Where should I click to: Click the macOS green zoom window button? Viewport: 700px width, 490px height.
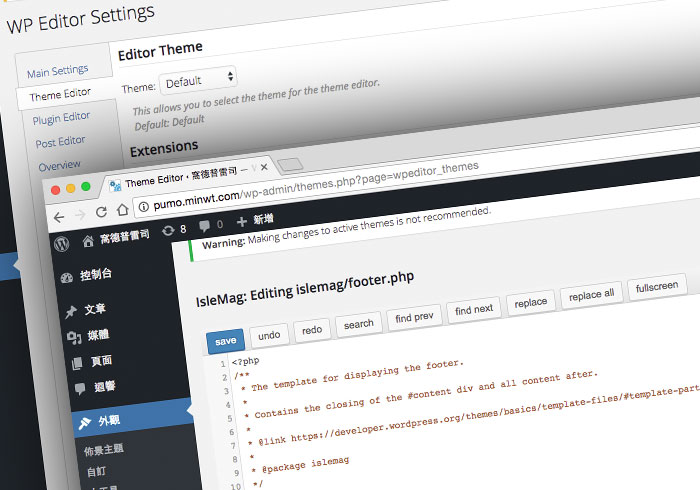86,187
